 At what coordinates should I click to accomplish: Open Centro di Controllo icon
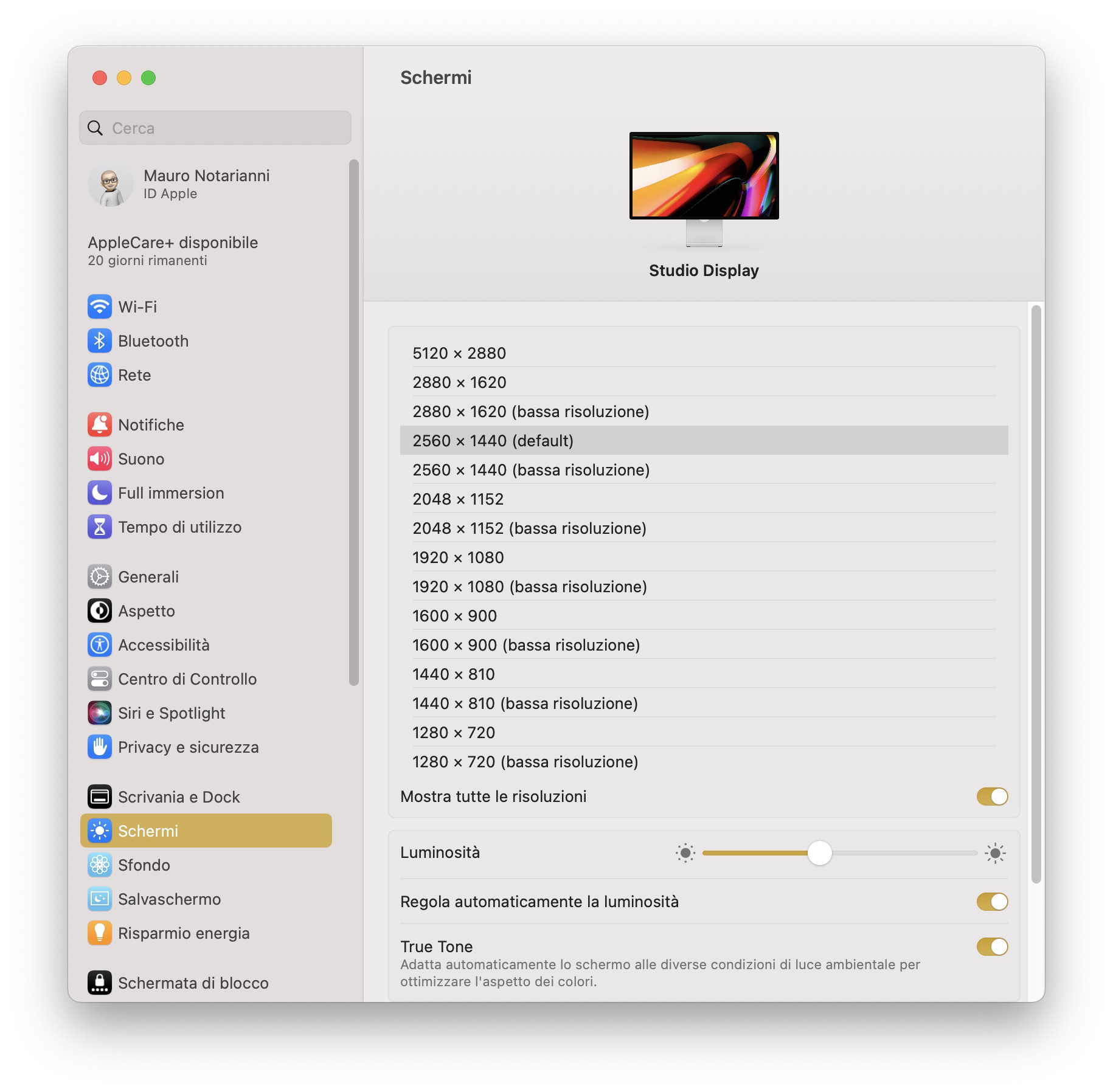100,679
